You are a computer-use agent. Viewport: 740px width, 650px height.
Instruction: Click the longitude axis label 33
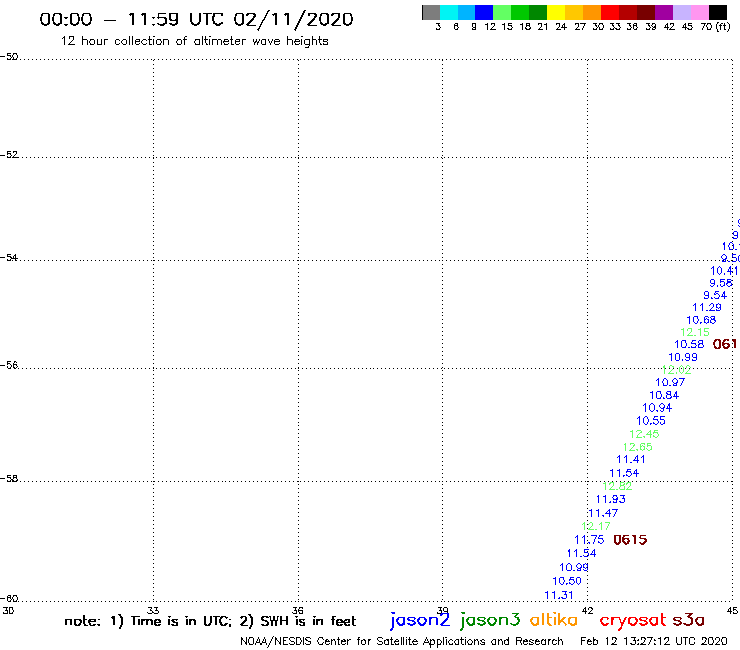[x=153, y=610]
